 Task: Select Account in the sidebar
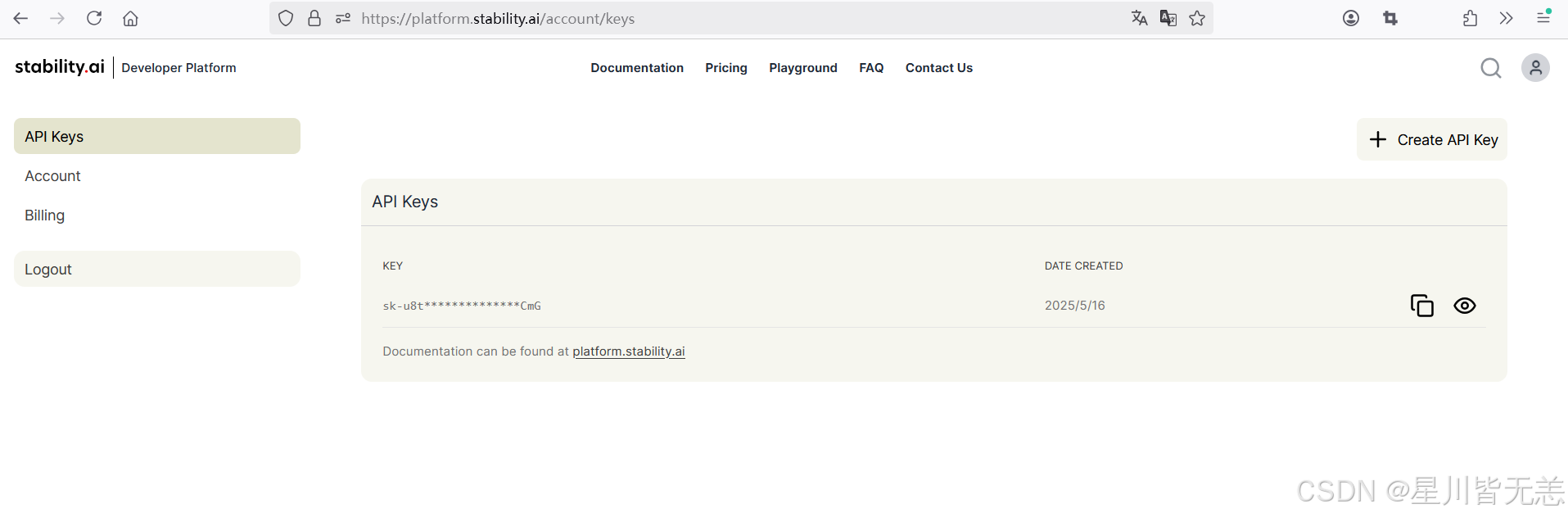pyautogui.click(x=52, y=176)
